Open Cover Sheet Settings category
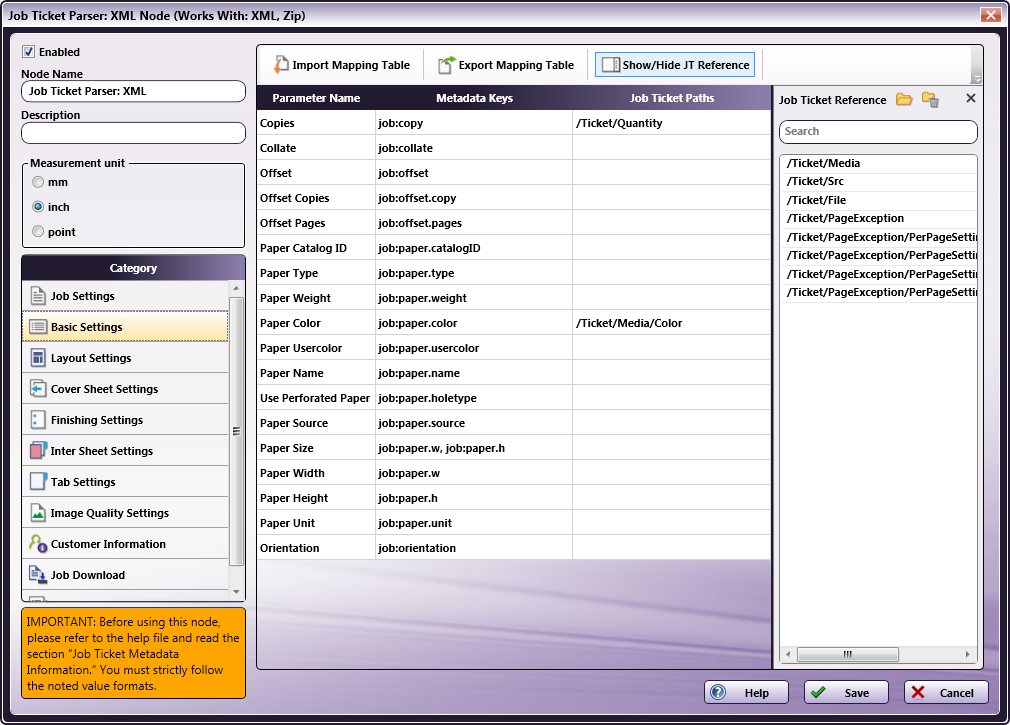The height and width of the screenshot is (725, 1010). point(125,389)
